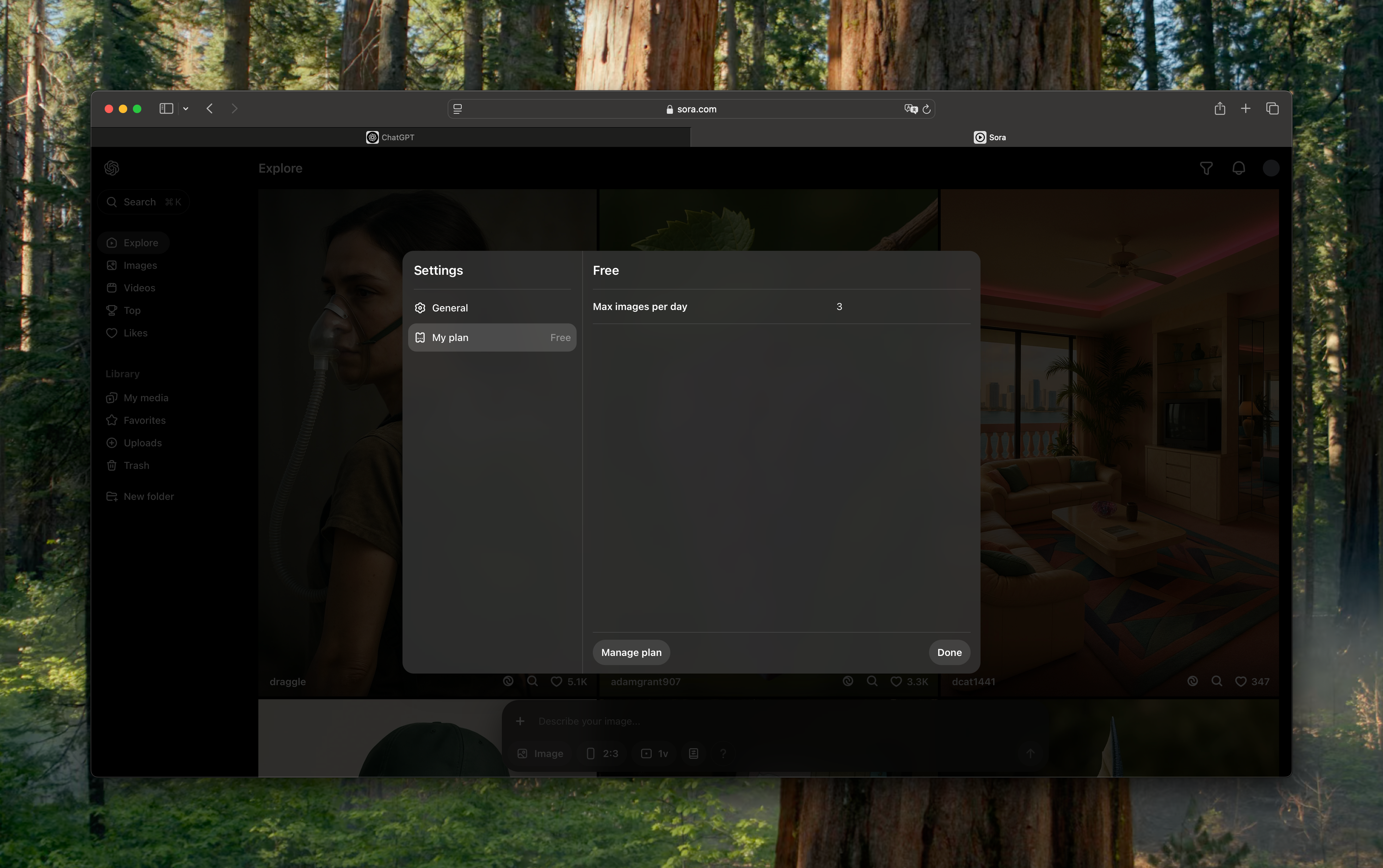Open Top in the sidebar

coord(123,311)
